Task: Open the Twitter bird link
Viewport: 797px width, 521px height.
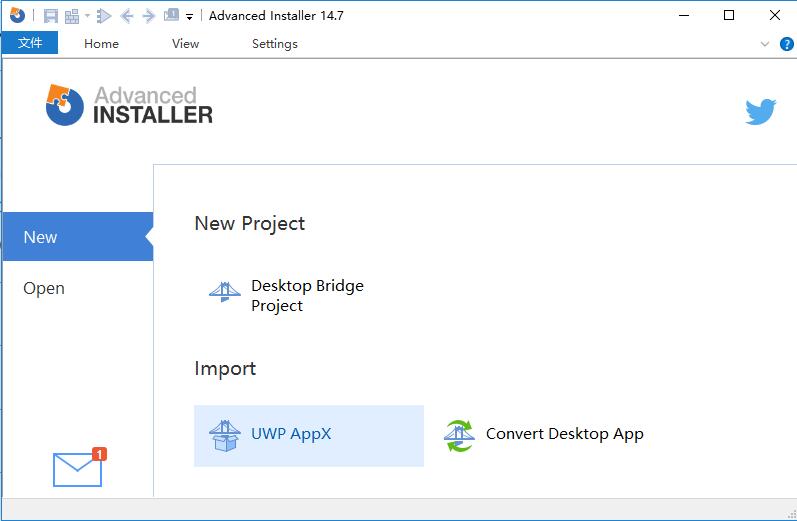Action: (760, 111)
